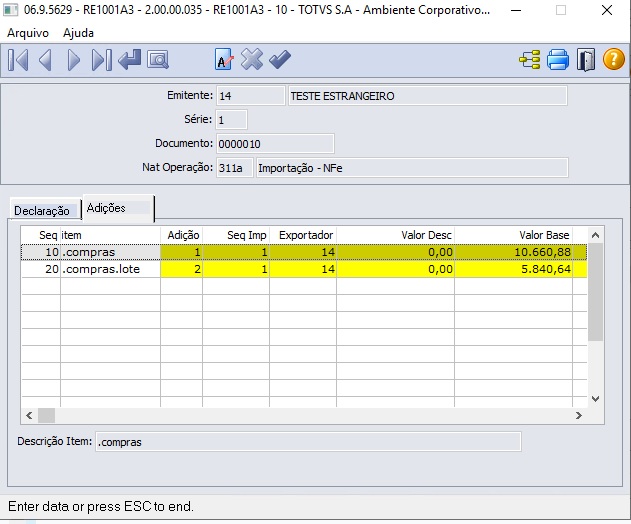This screenshot has height=524, width=631.
Task: Minimize the RE1001A3 window
Action: pyautogui.click(x=516, y=10)
